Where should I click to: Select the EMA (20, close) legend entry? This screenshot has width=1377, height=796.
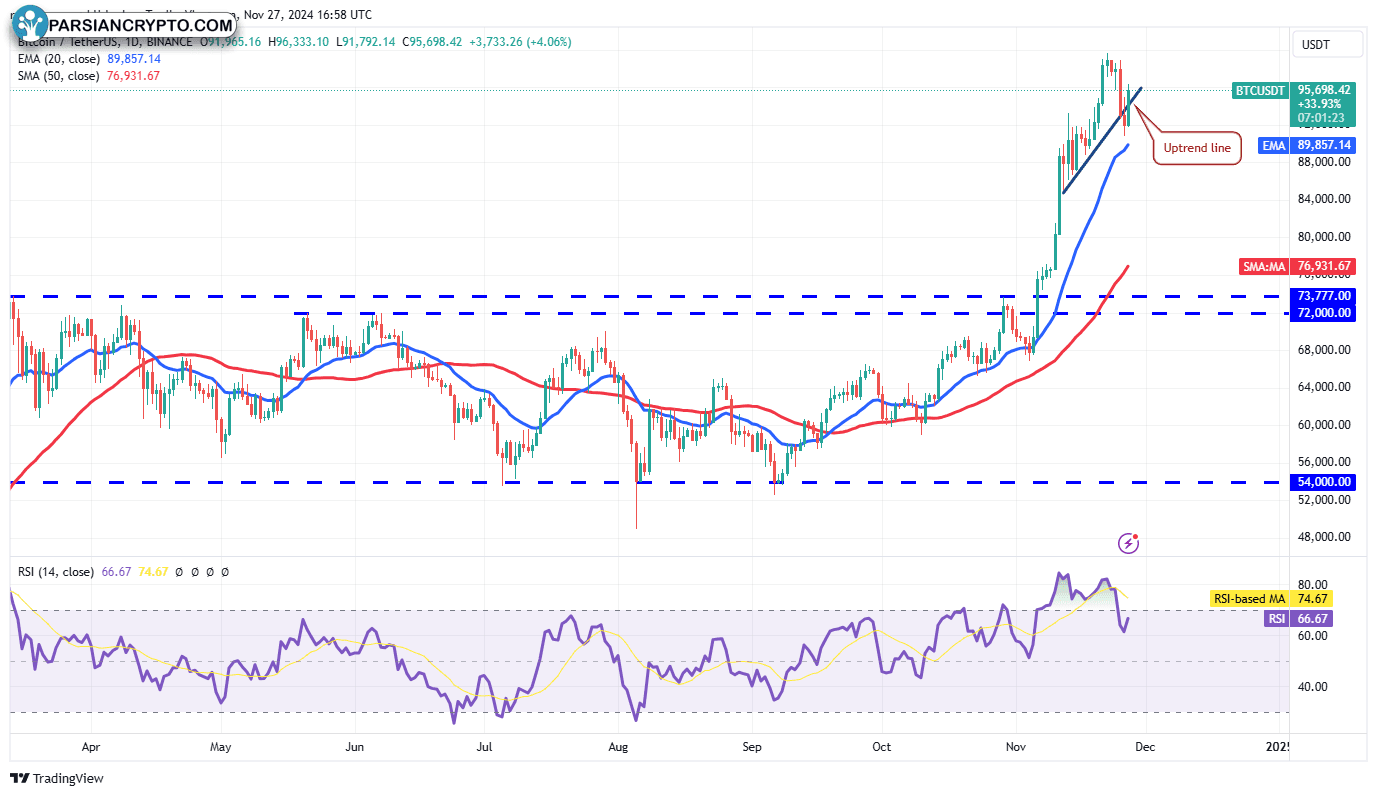point(58,59)
